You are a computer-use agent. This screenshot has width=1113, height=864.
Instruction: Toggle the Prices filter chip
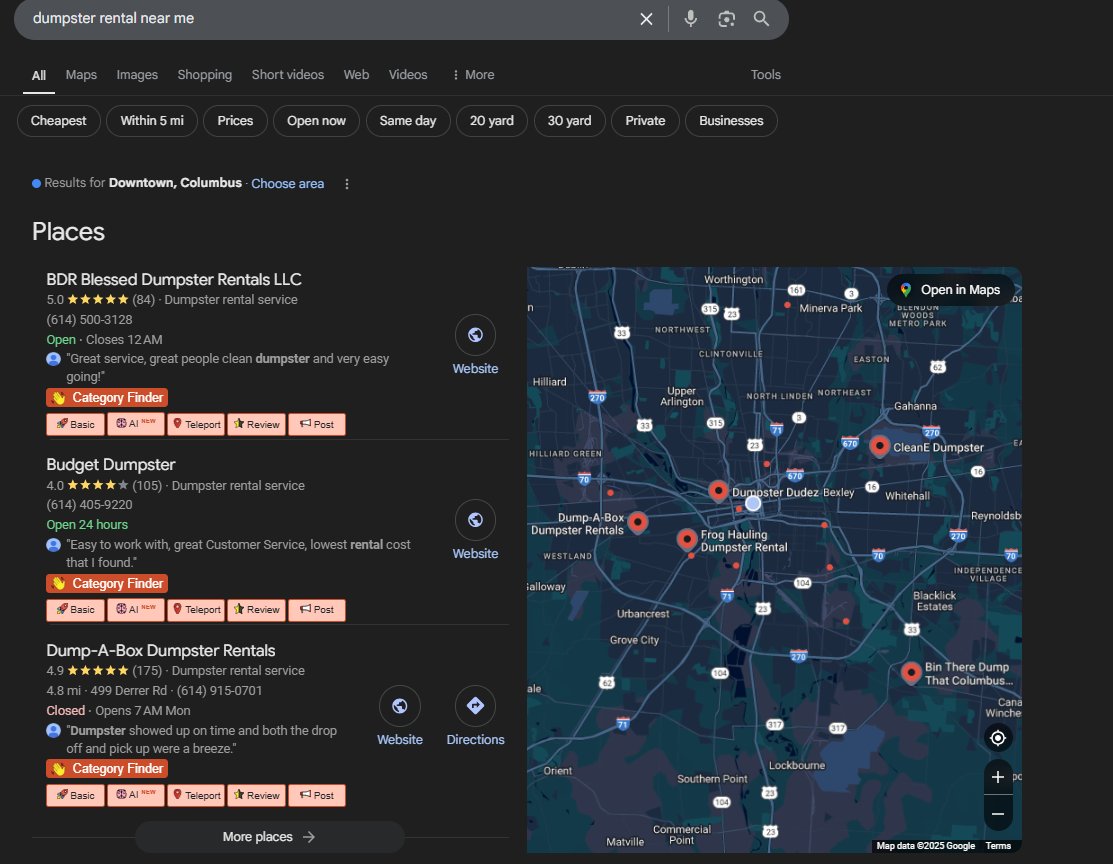click(x=235, y=121)
